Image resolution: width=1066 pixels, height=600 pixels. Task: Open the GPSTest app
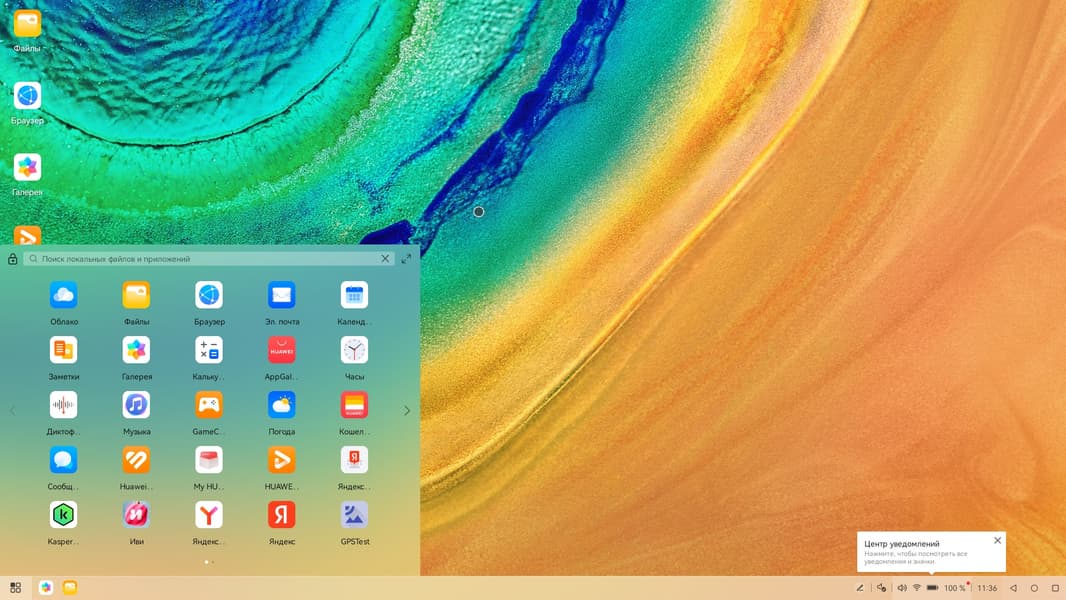(354, 516)
